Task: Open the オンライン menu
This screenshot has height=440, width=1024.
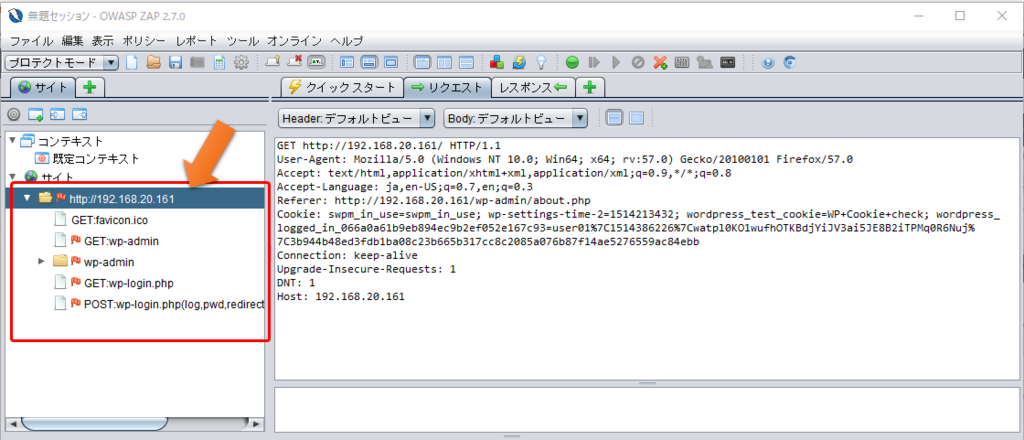Action: [295, 40]
